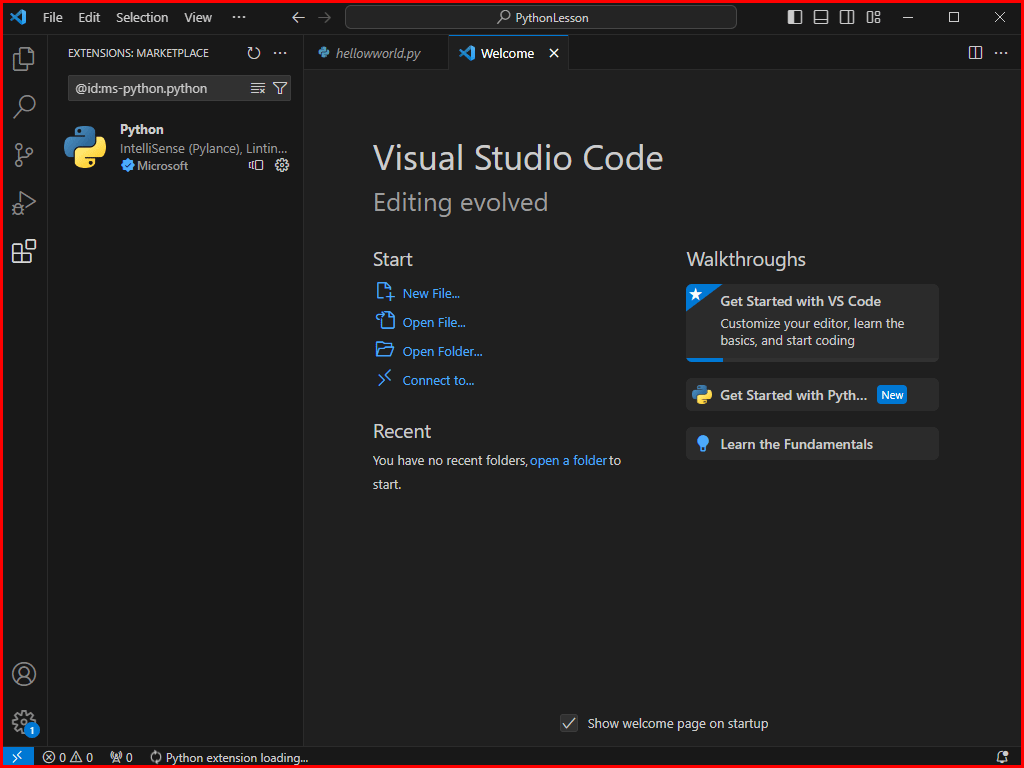Open the Customize Layout control
1024x768 pixels.
[x=874, y=18]
